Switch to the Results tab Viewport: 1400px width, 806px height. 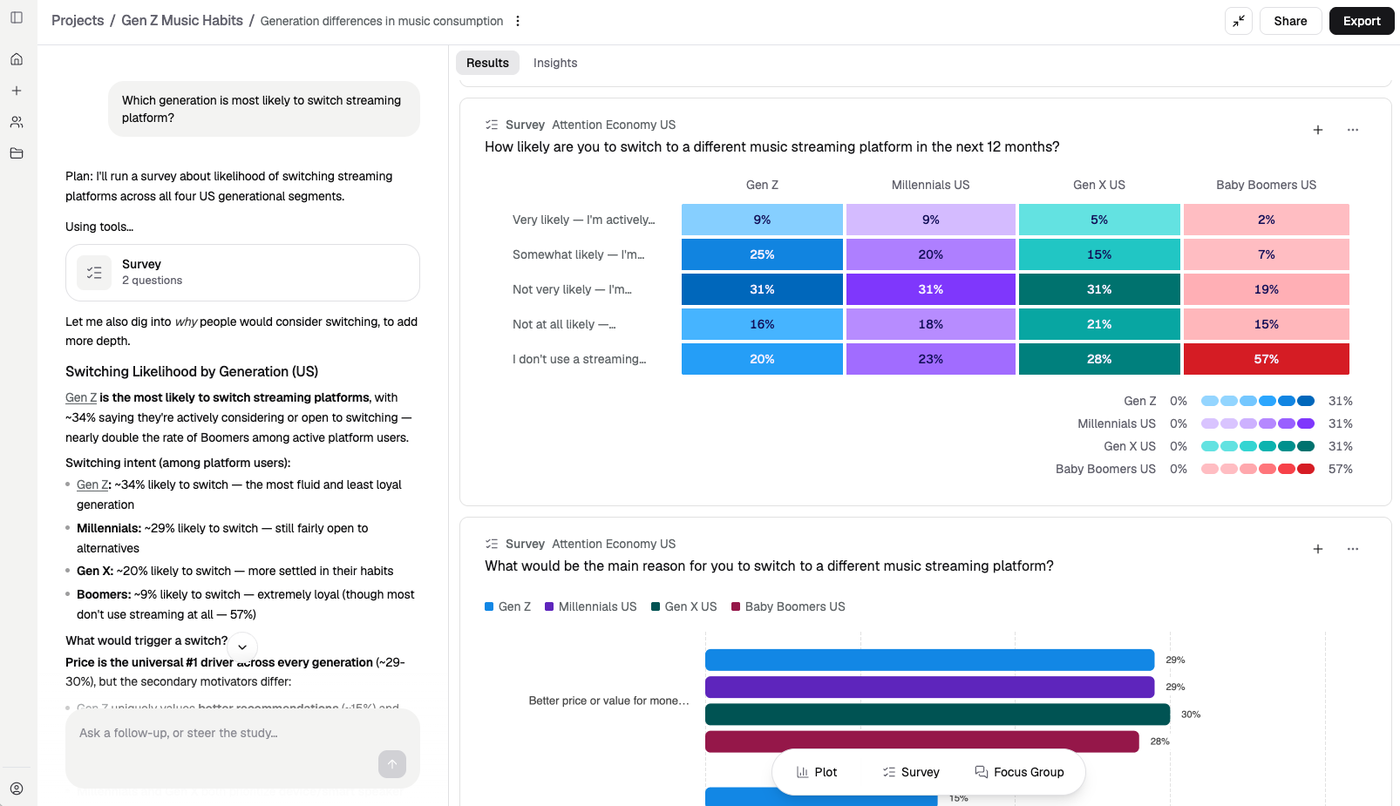487,63
